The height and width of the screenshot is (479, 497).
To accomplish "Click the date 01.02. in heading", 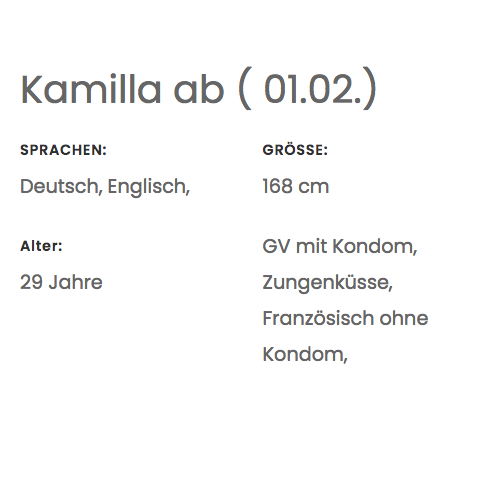I will click(313, 89).
